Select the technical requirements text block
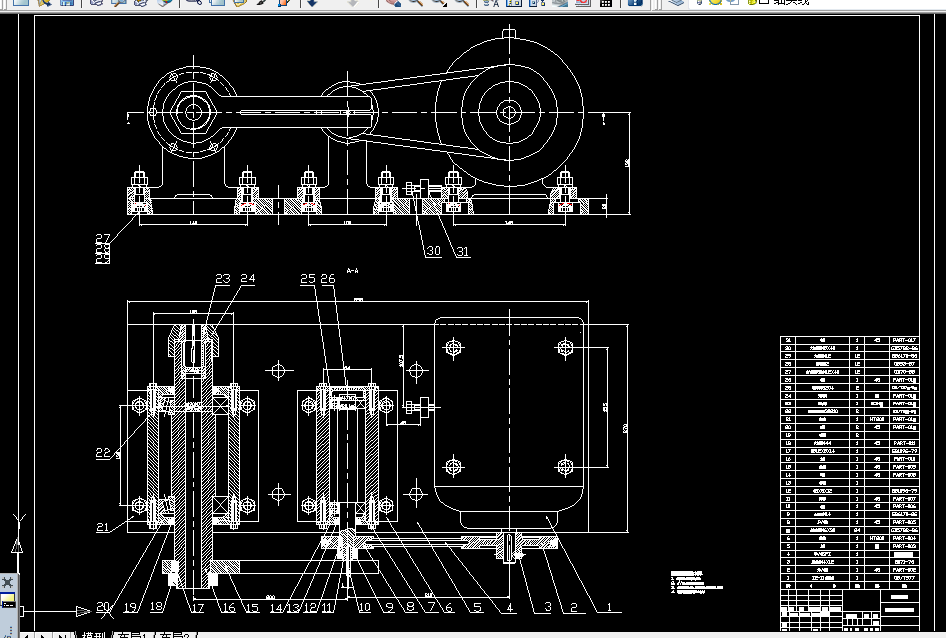 coord(696,582)
